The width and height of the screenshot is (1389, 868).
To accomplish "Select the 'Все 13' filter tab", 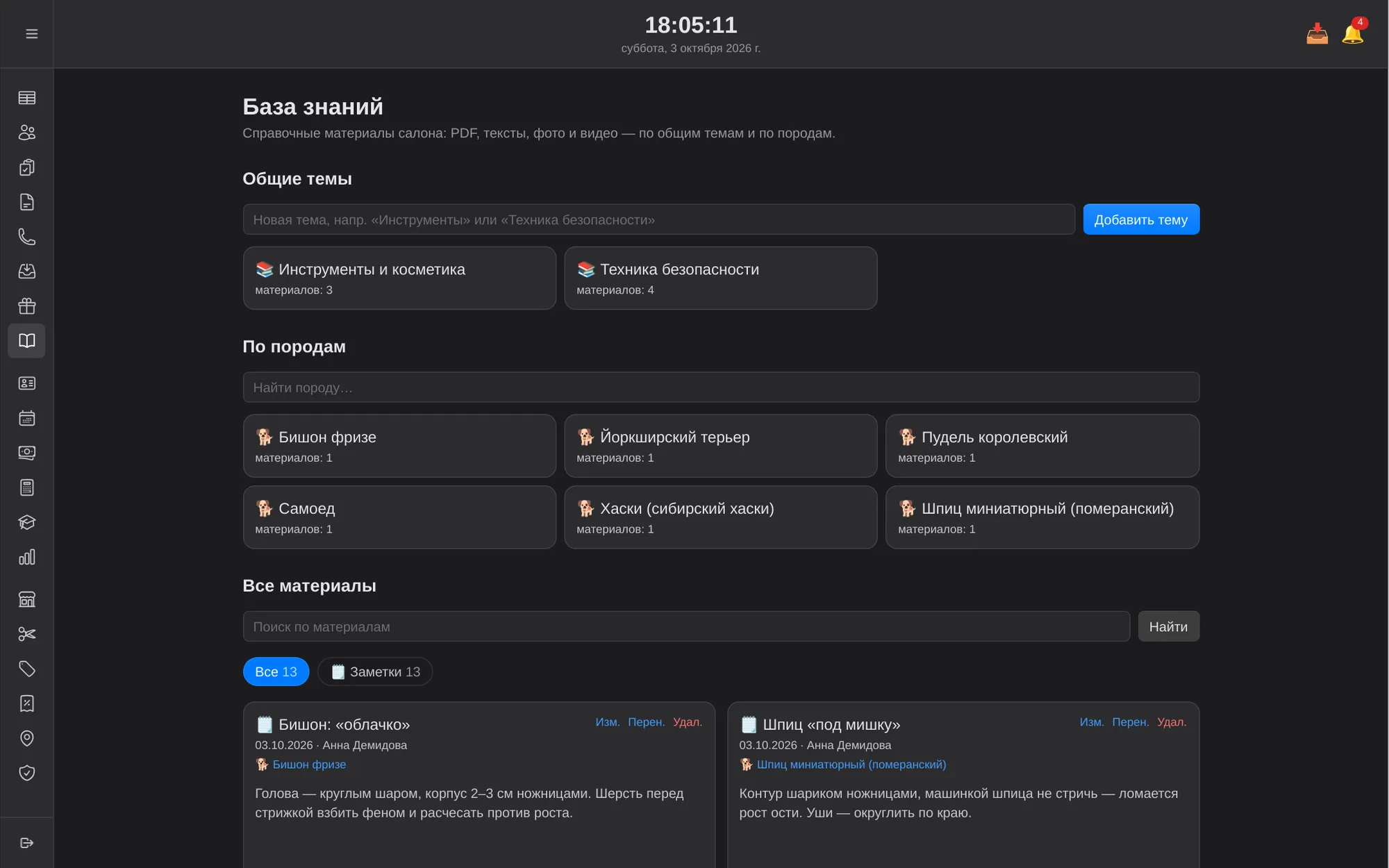I will (276, 671).
